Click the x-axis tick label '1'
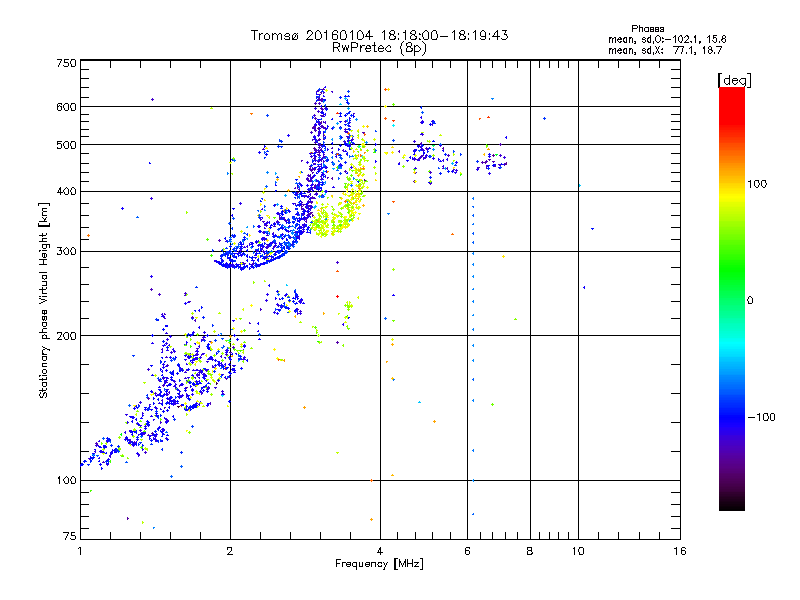 [80, 551]
